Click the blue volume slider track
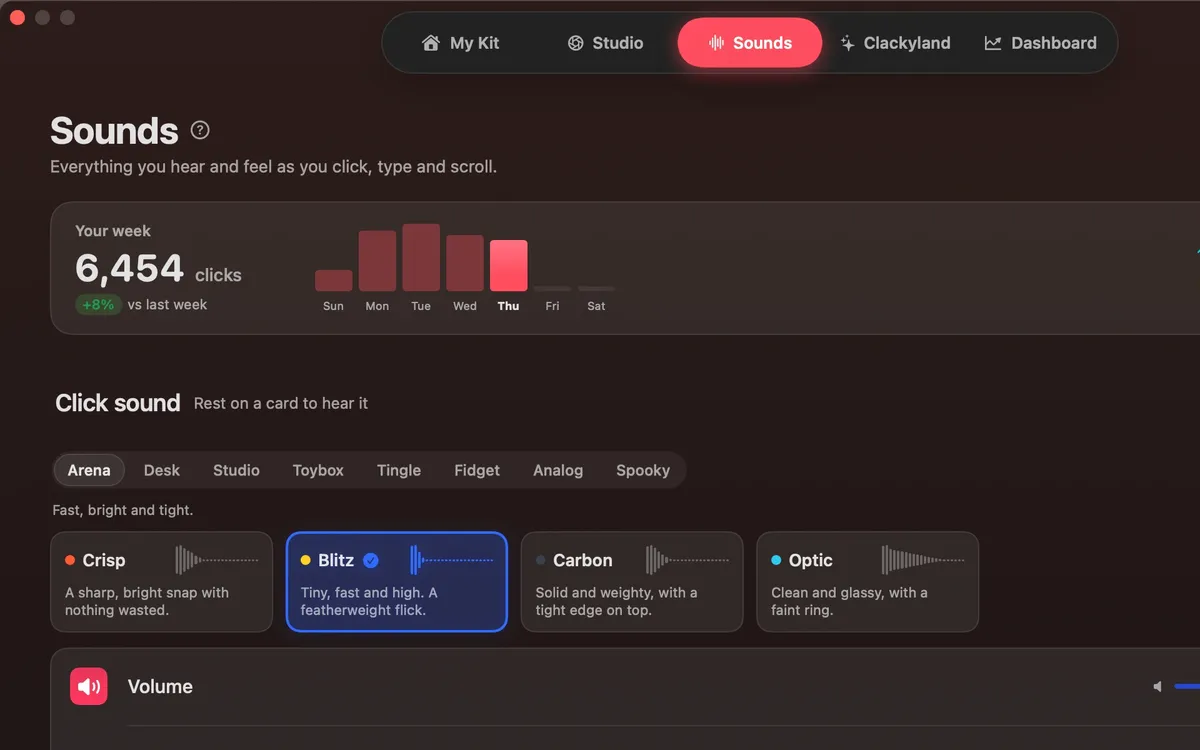Viewport: 1200px width, 750px height. pos(1187,687)
